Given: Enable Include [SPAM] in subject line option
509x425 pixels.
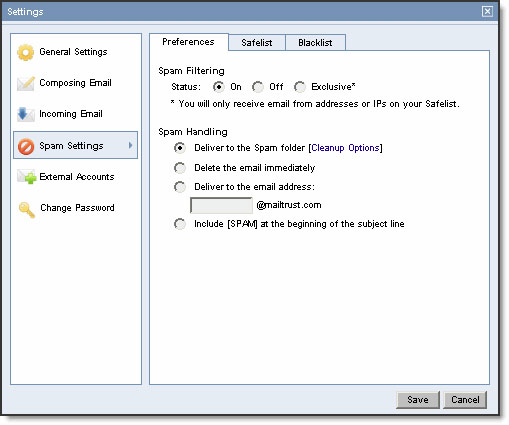Looking at the screenshot, I should tap(180, 224).
